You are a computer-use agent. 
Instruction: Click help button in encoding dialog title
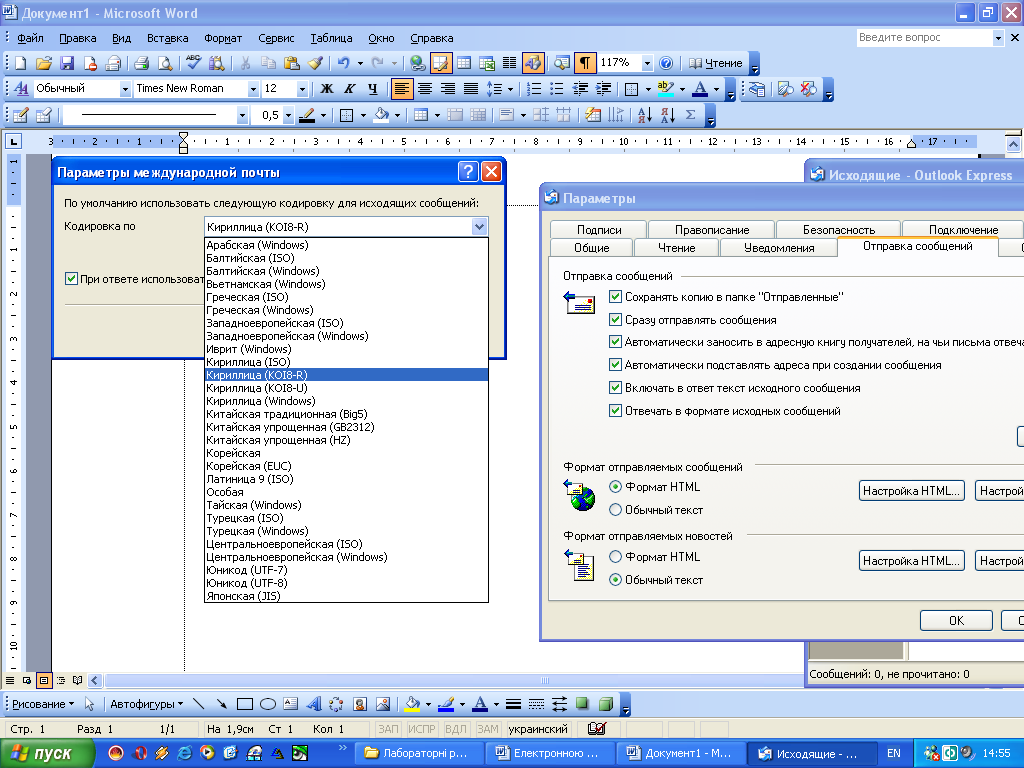tap(468, 172)
